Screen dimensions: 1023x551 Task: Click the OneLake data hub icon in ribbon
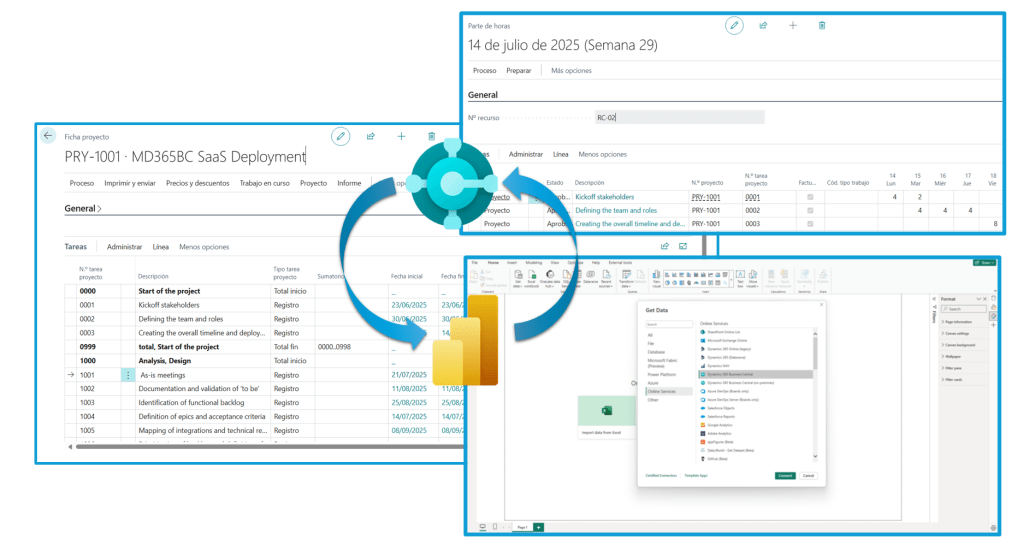(x=550, y=277)
